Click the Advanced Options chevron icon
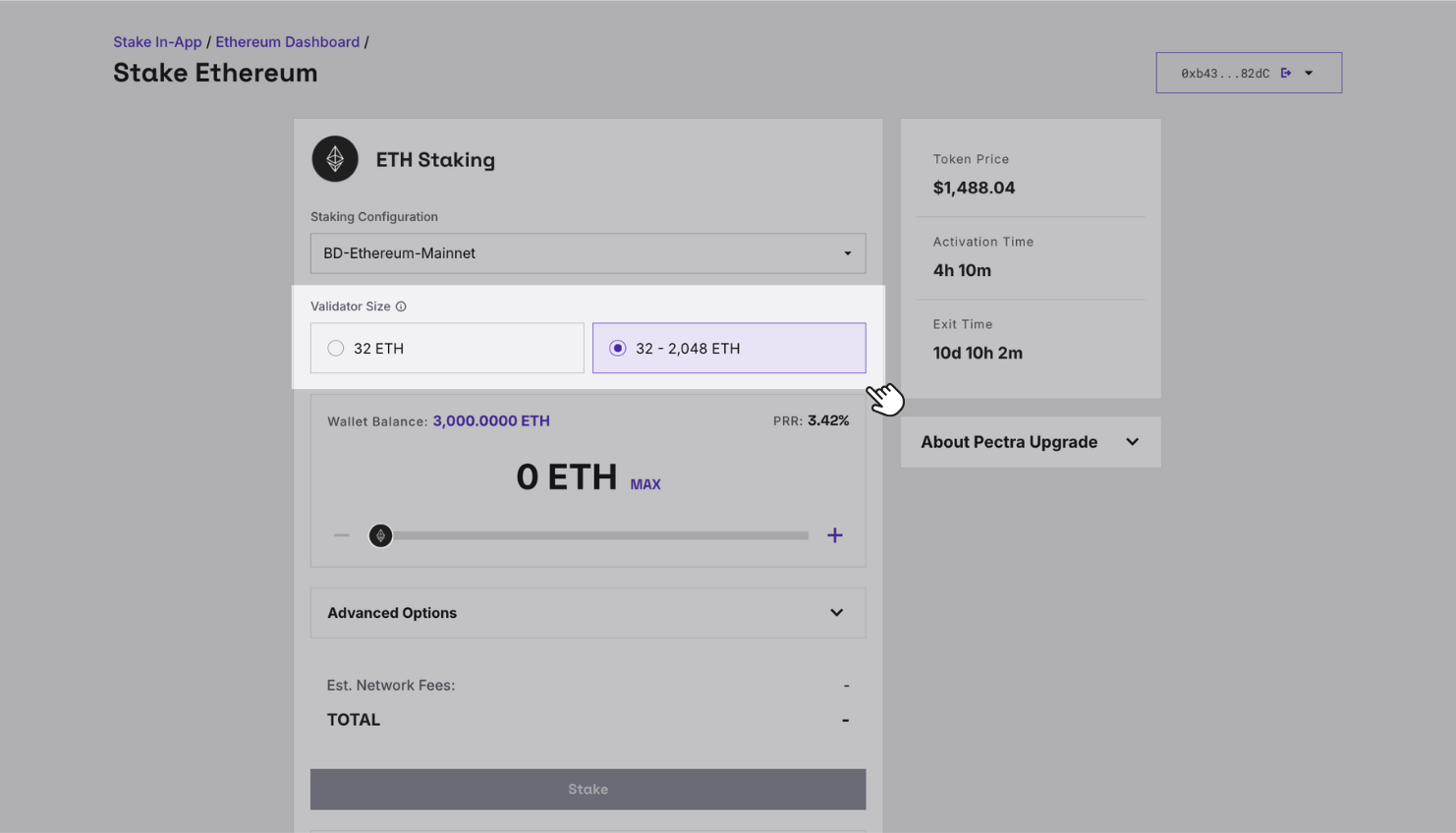The image size is (1456, 833). click(836, 613)
